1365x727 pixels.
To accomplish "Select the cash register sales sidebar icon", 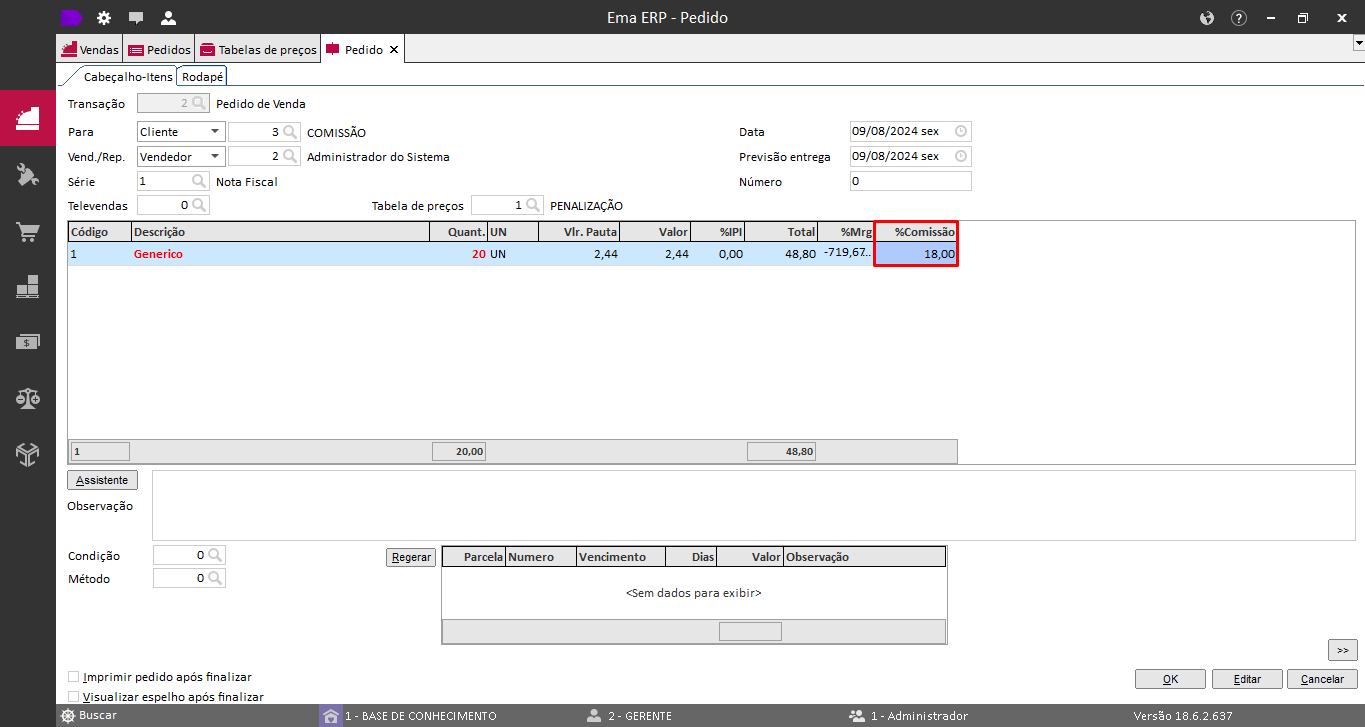I will pos(28,119).
